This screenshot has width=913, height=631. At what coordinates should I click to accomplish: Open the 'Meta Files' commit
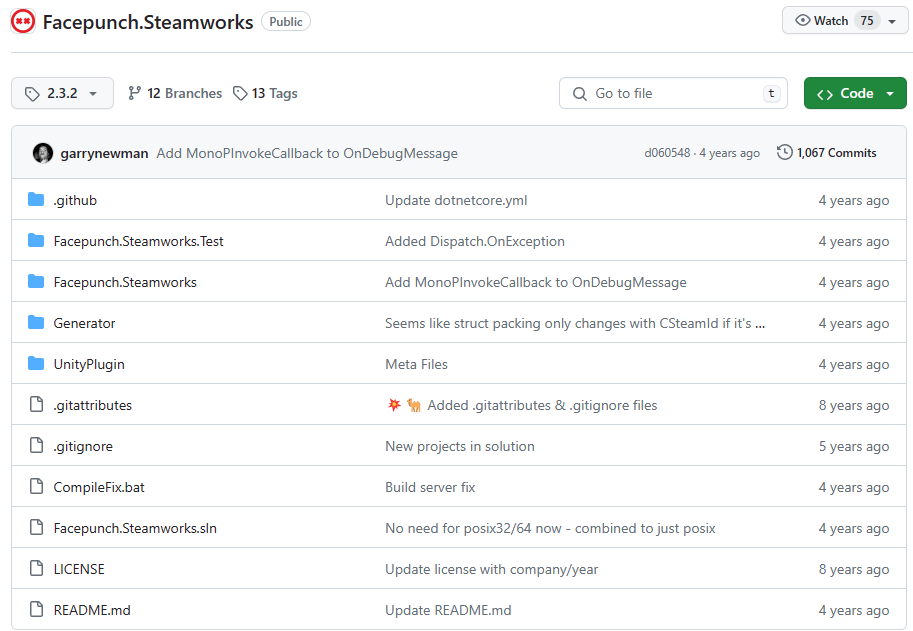416,364
